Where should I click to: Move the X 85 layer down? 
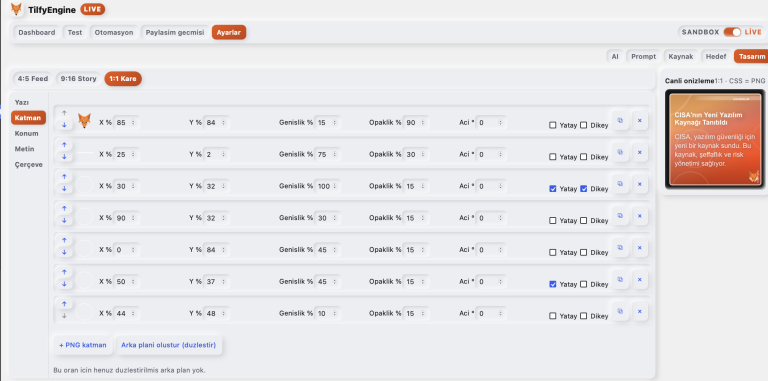coord(64,125)
